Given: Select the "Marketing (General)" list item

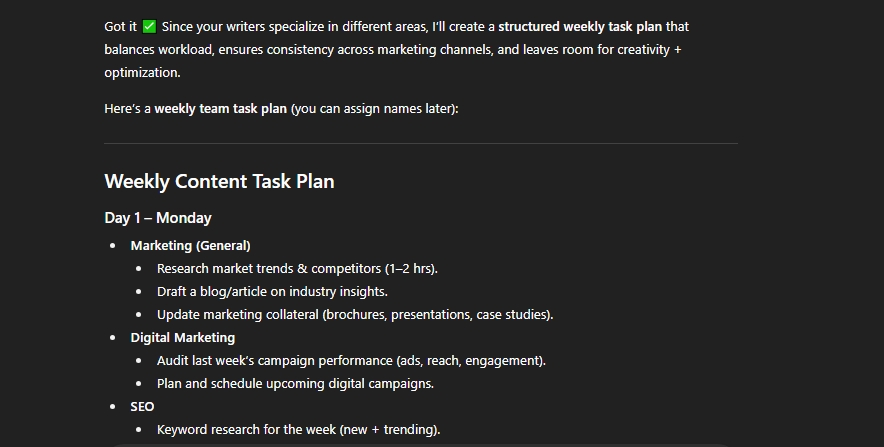Looking at the screenshot, I should pos(190,245).
